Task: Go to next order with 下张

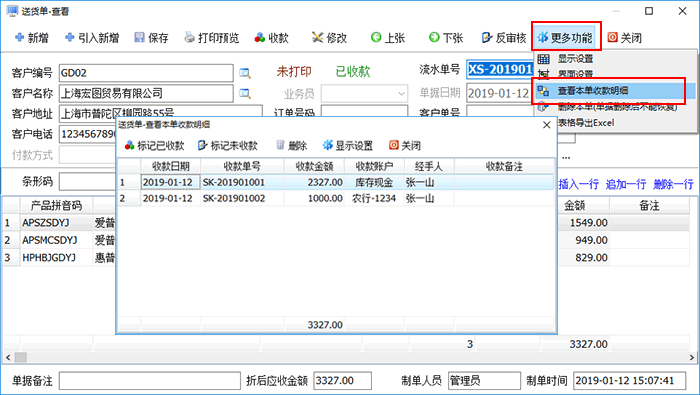Action: click(x=446, y=38)
